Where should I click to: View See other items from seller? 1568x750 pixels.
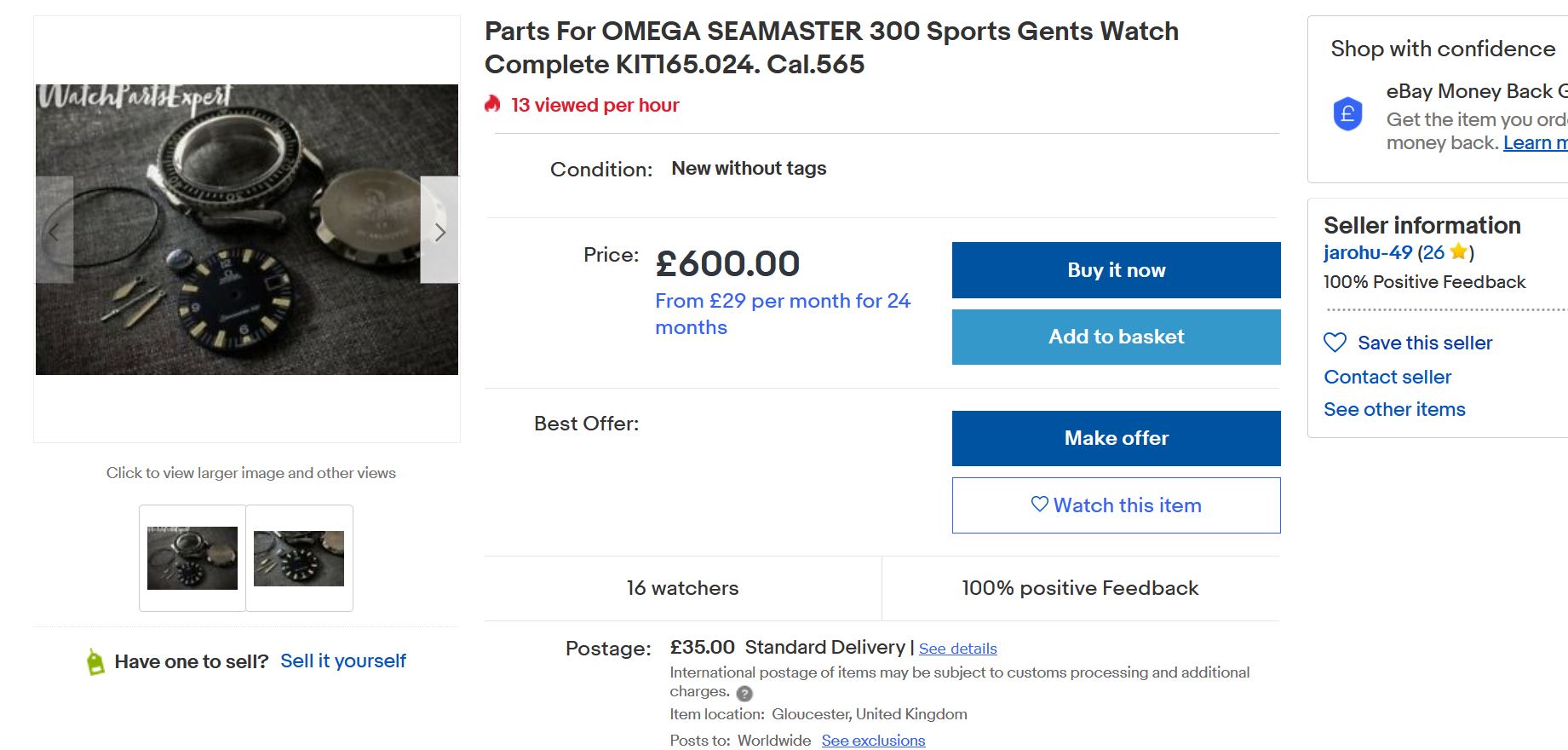point(1394,409)
